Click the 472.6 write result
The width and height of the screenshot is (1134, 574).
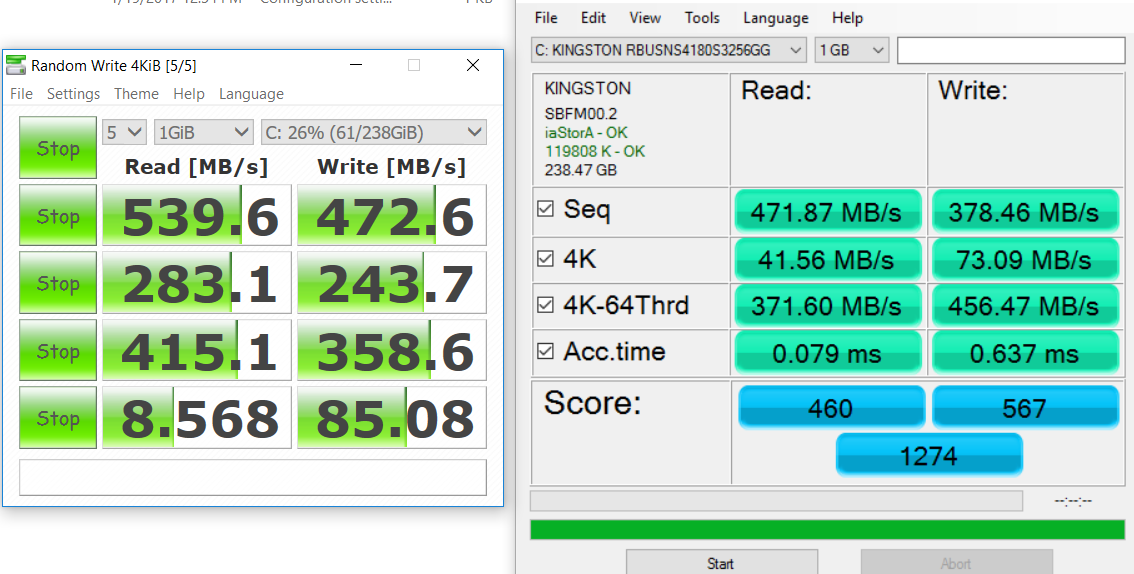coord(392,215)
